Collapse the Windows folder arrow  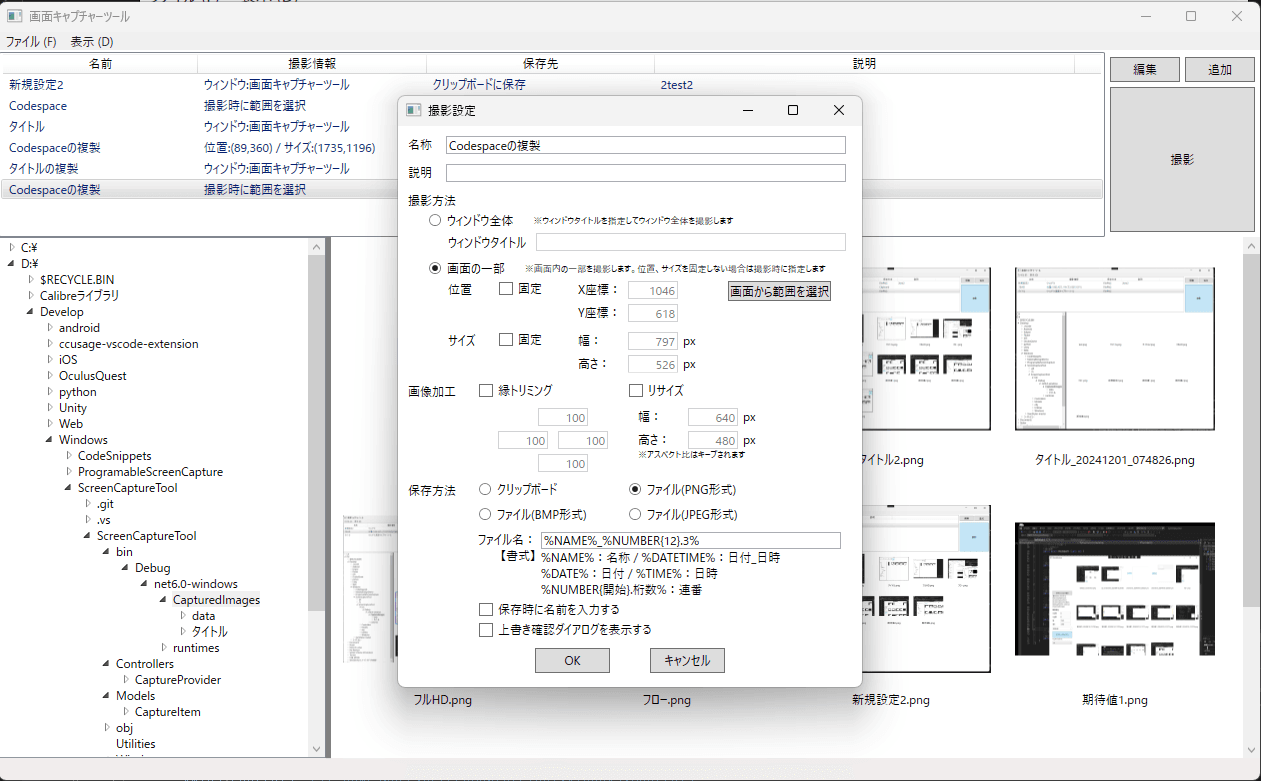(49, 439)
